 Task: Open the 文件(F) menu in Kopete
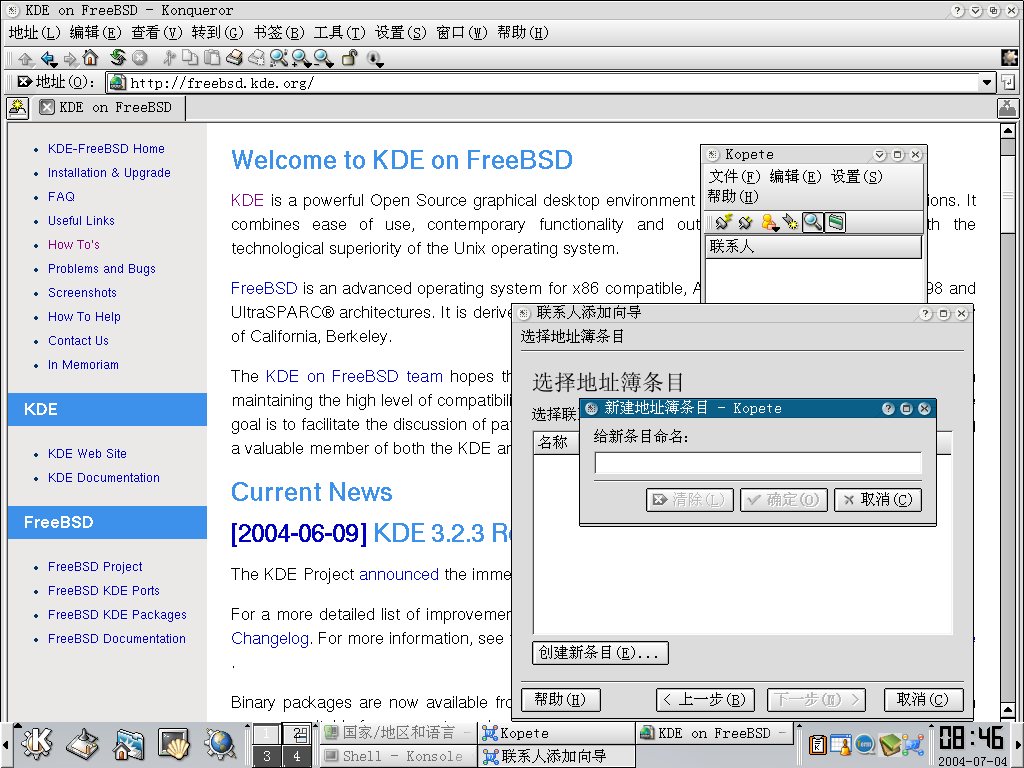pyautogui.click(x=735, y=176)
